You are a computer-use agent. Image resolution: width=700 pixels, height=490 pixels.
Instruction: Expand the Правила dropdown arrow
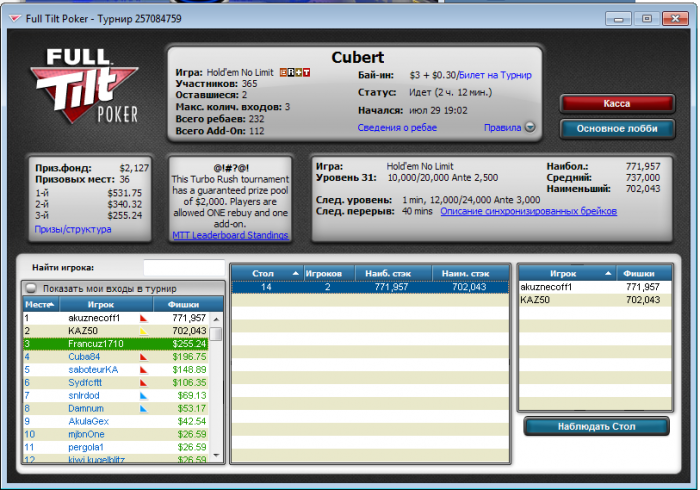530,128
